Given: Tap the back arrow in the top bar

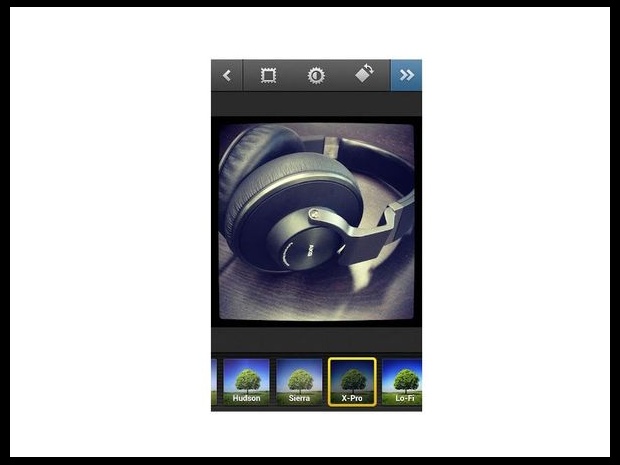Looking at the screenshot, I should [x=227, y=75].
